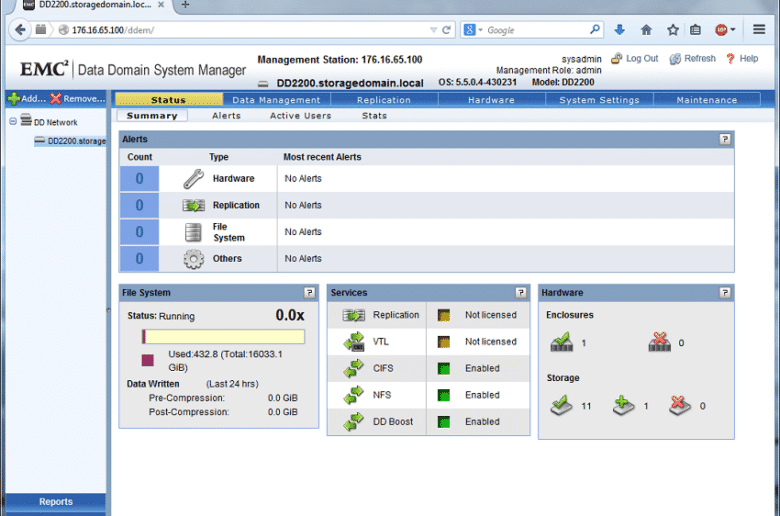This screenshot has height=516, width=780.
Task: Select DD Network tree item
Action: click(x=49, y=121)
